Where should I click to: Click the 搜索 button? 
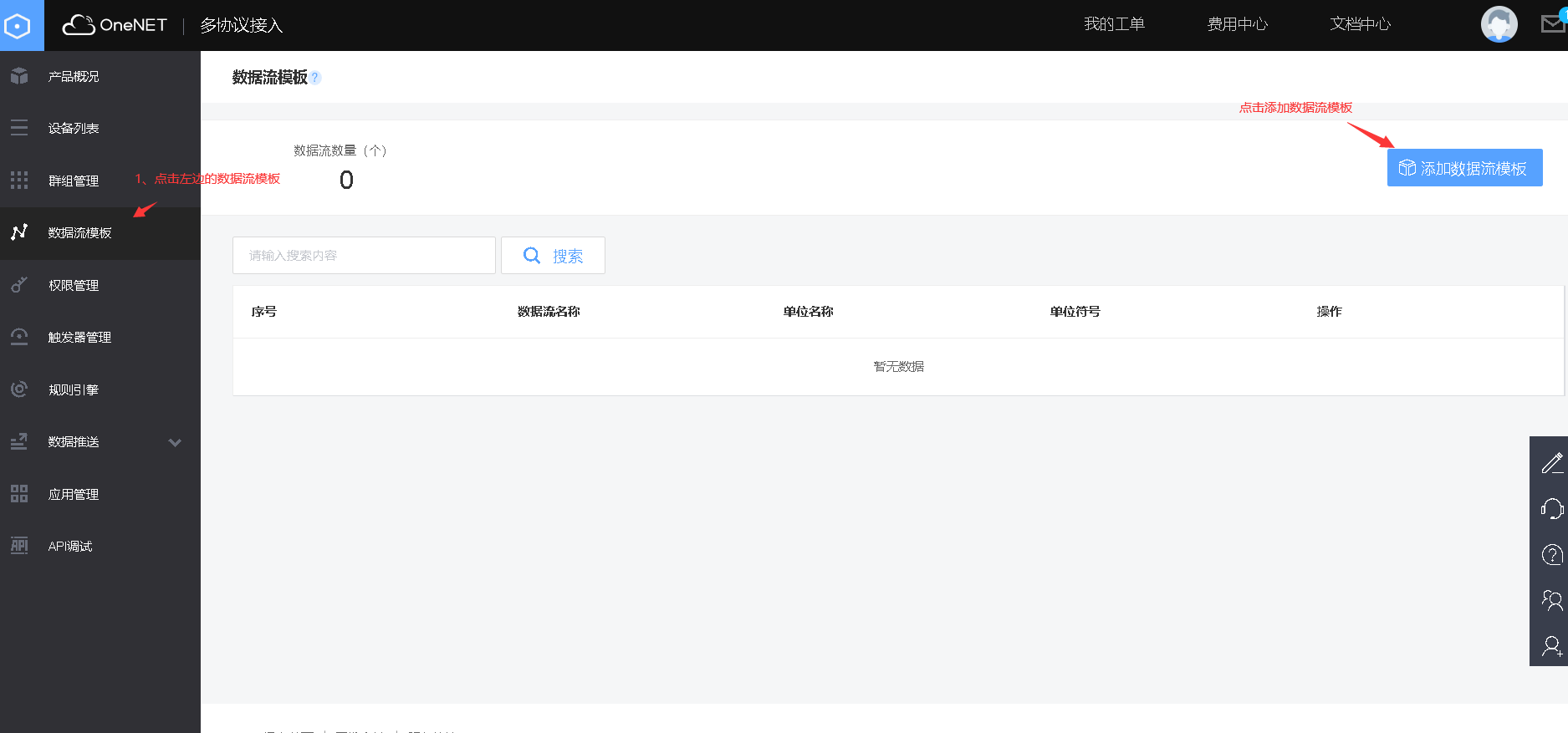(x=553, y=255)
